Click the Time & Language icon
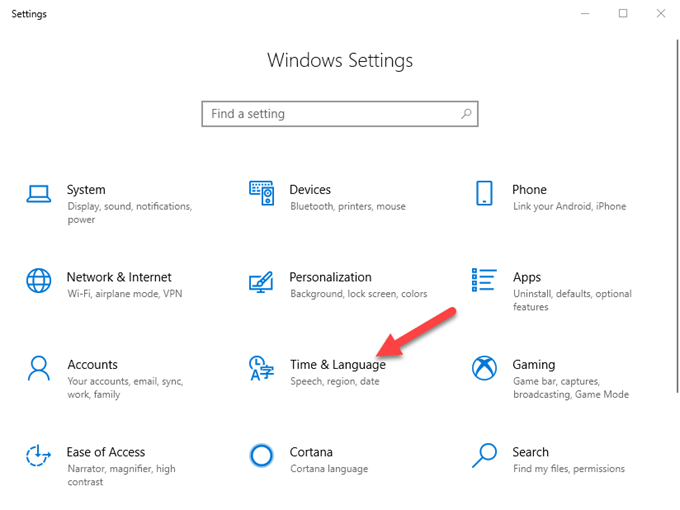The height and width of the screenshot is (510, 680). pyautogui.click(x=261, y=368)
